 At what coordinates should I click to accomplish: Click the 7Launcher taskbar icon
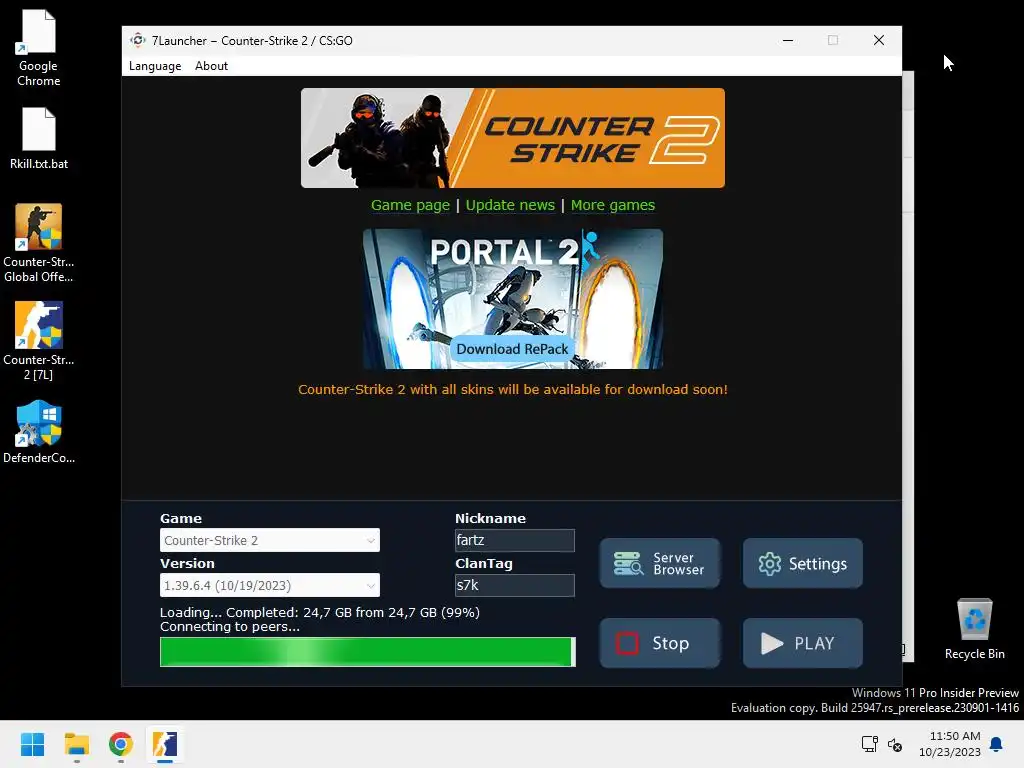click(x=165, y=744)
